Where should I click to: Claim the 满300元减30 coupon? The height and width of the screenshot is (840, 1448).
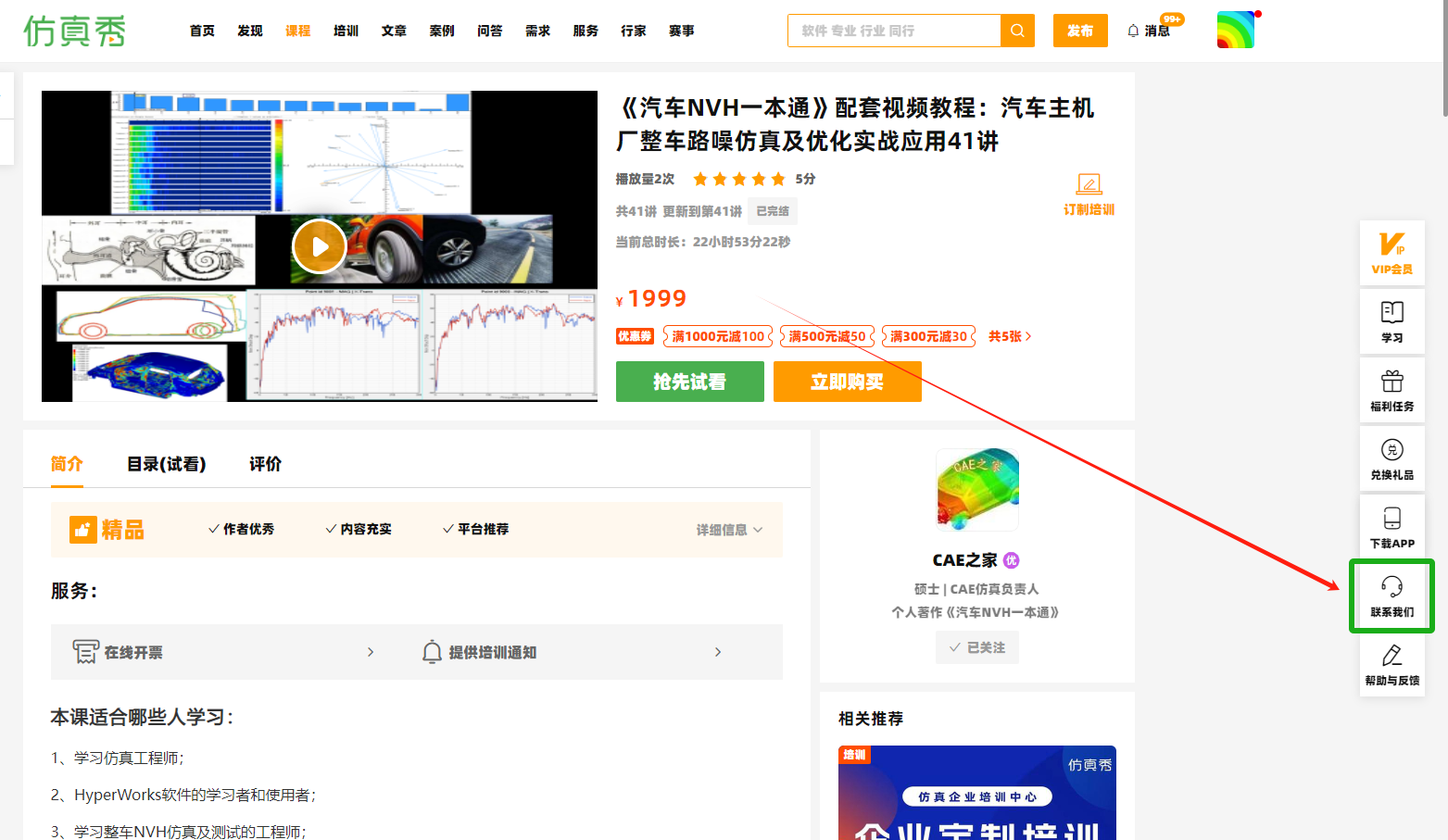928,336
